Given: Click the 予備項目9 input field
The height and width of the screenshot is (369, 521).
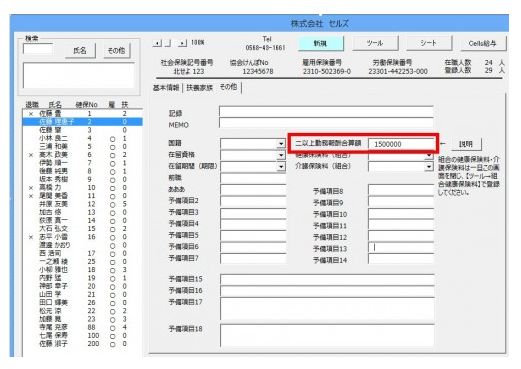Looking at the screenshot, I should [x=401, y=202].
